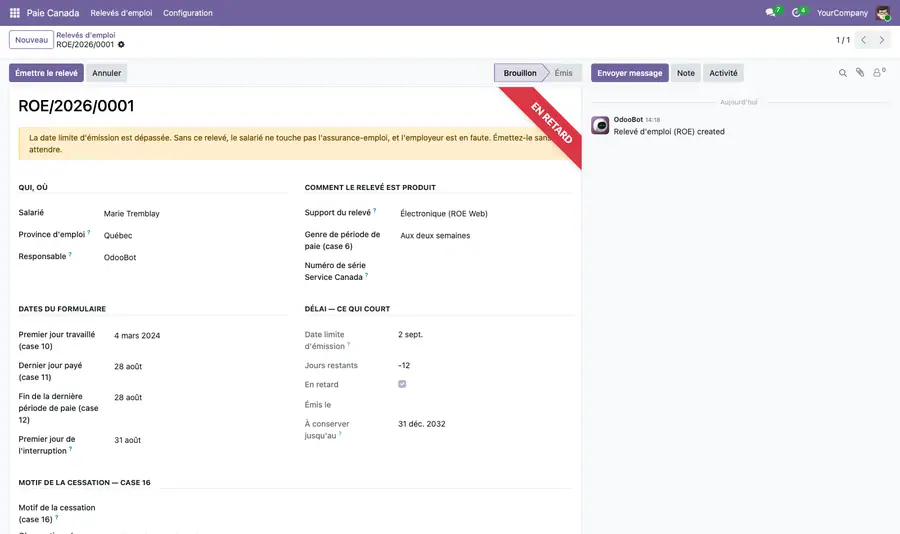Open date picker for Premier jour de l'interruption
The width and height of the screenshot is (900, 534).
click(x=199, y=440)
